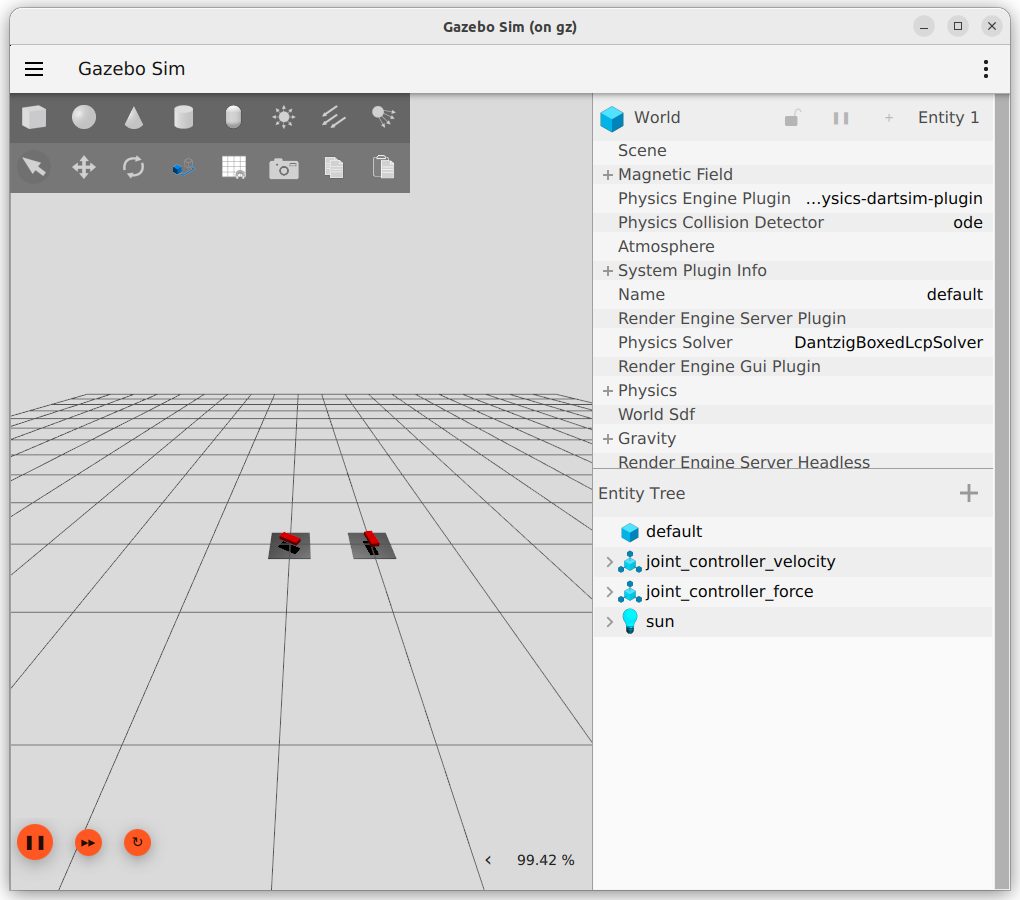The height and width of the screenshot is (900, 1020).
Task: Click the right panel vertical scrollbar
Action: pos(1002,492)
